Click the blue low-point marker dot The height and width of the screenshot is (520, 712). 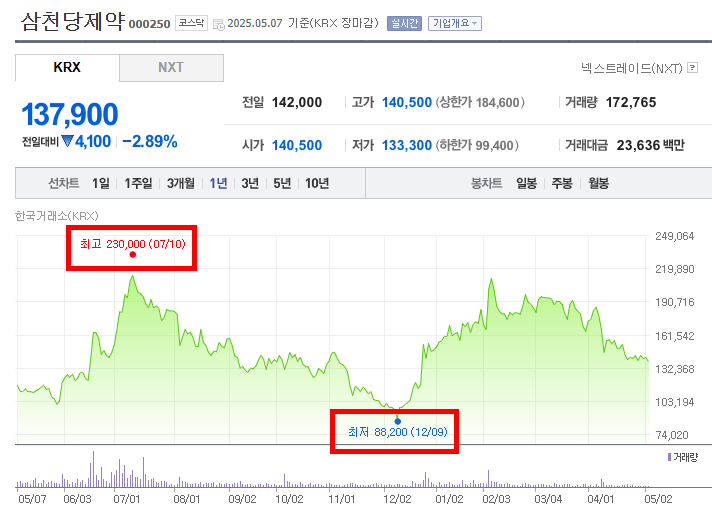point(398,421)
